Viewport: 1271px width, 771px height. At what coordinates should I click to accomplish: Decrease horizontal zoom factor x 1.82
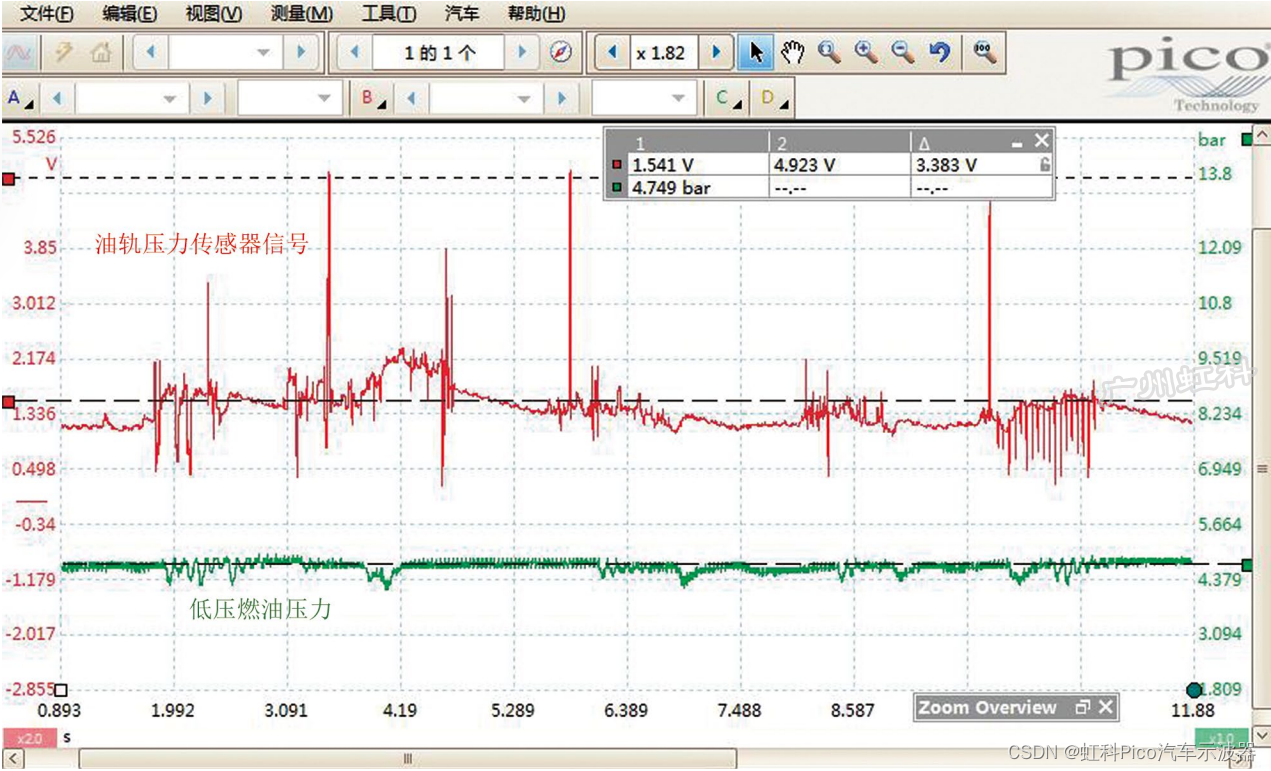click(x=612, y=52)
